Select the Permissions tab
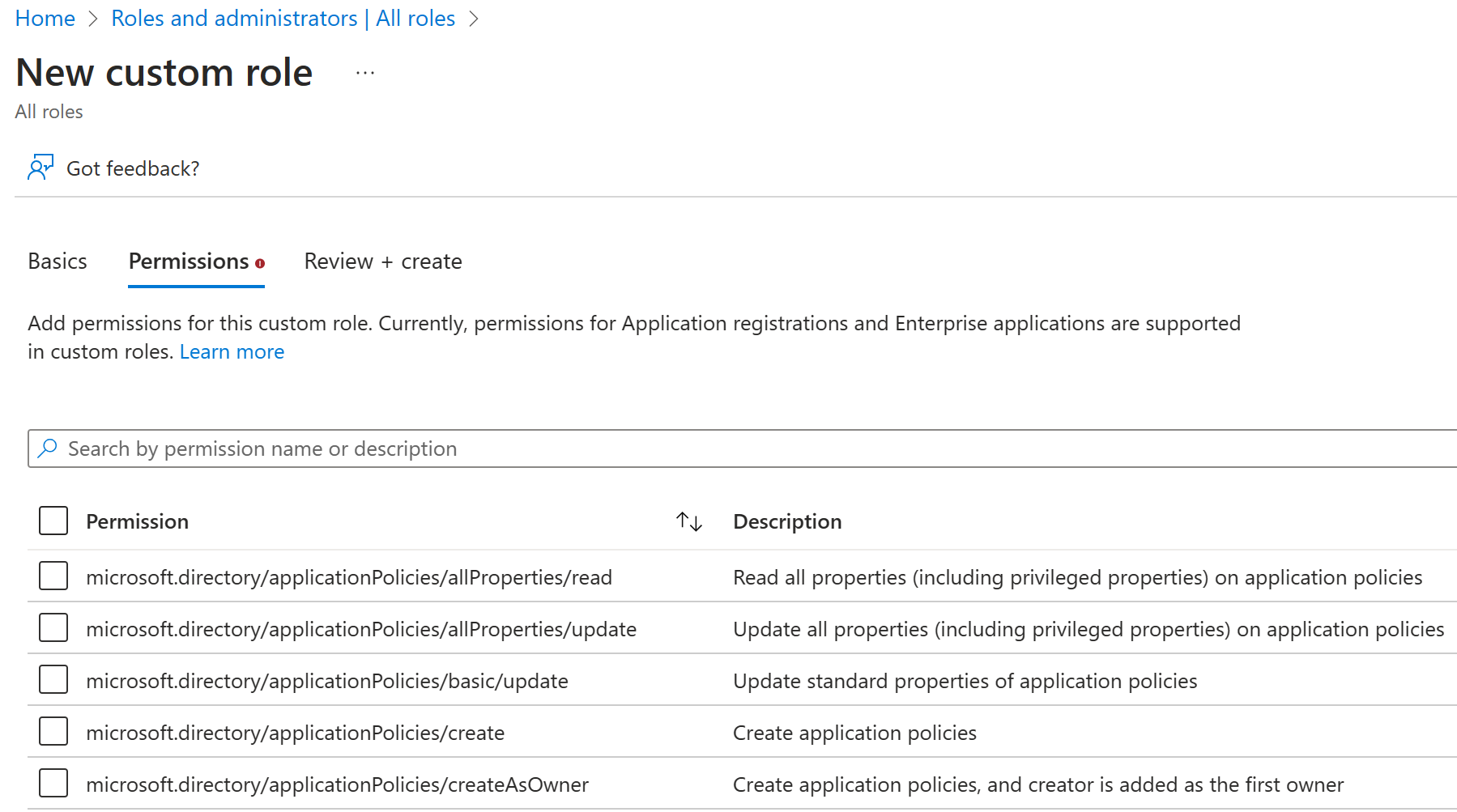The image size is (1457, 812). coord(189,261)
